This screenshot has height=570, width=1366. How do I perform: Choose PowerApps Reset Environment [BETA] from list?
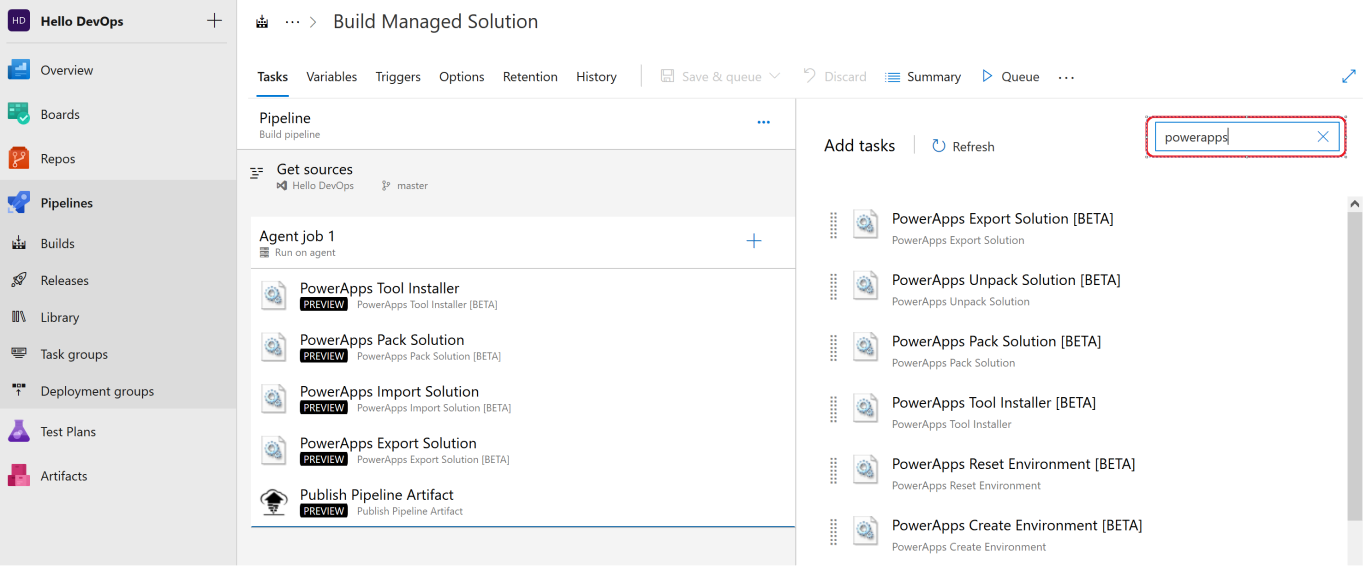1014,464
